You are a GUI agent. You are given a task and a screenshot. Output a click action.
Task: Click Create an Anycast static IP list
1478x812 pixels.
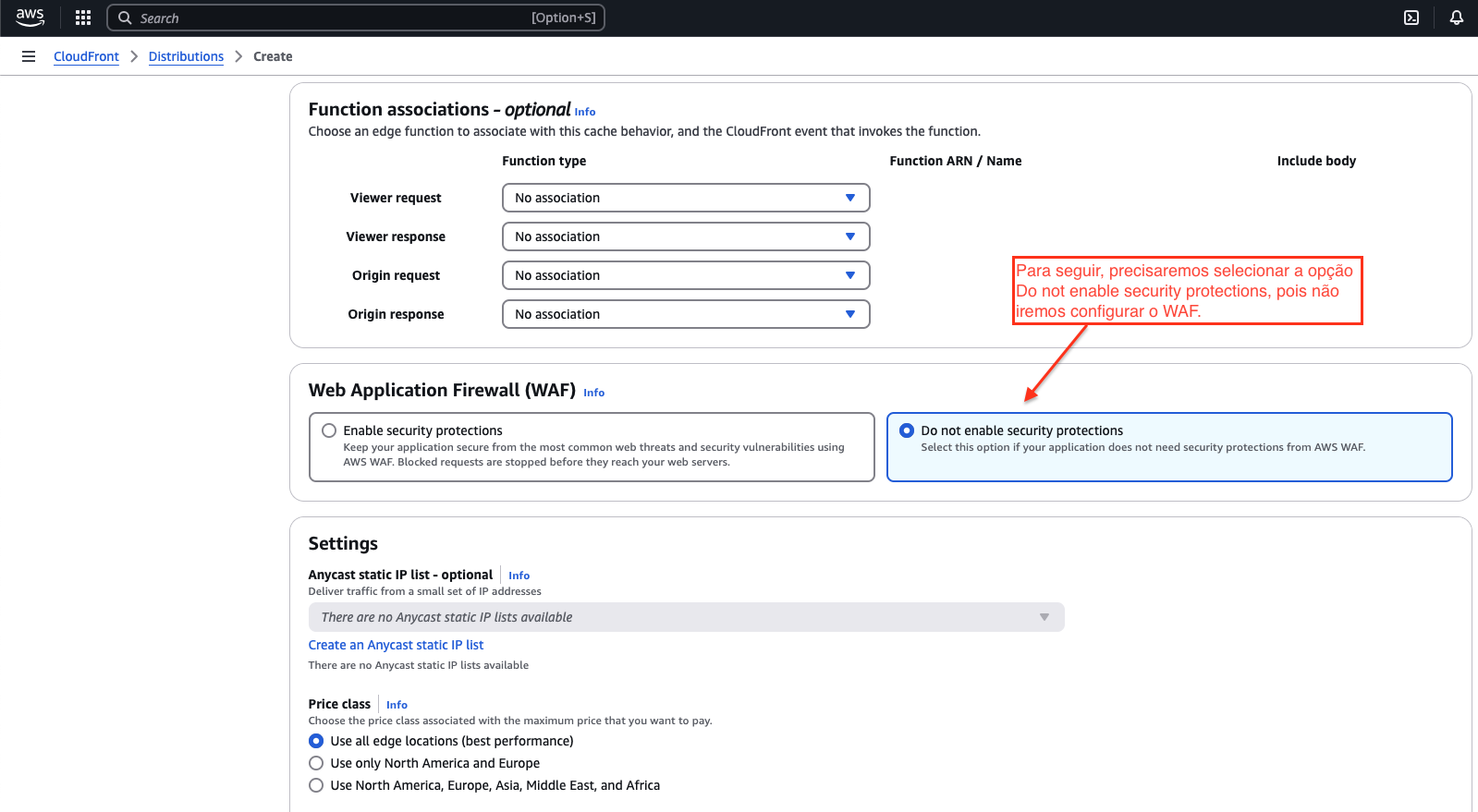click(396, 645)
